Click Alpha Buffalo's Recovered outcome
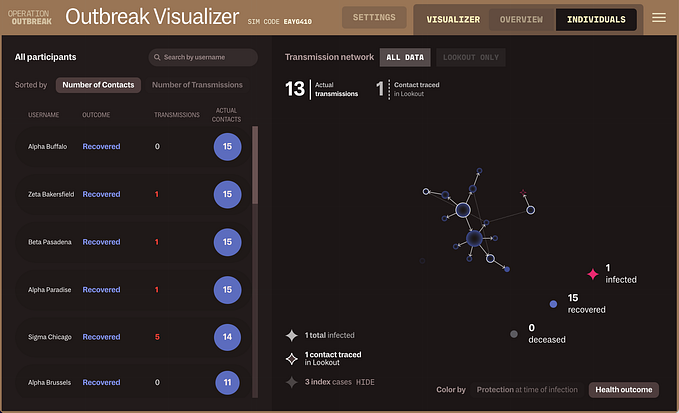This screenshot has width=679, height=413. (101, 147)
